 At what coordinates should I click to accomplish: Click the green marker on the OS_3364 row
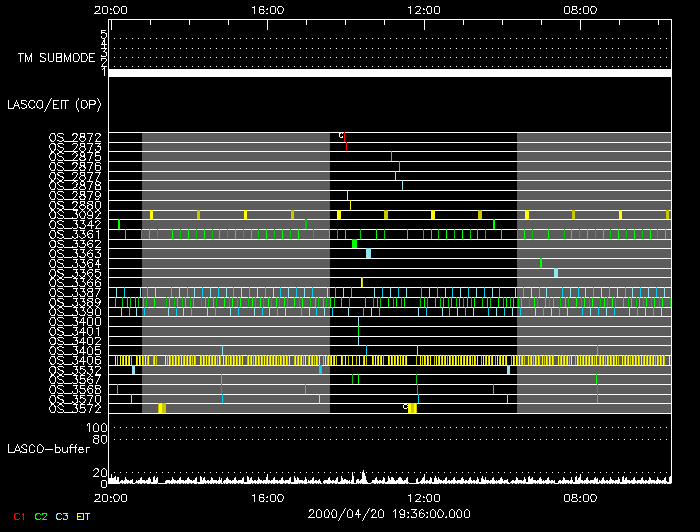[541, 263]
